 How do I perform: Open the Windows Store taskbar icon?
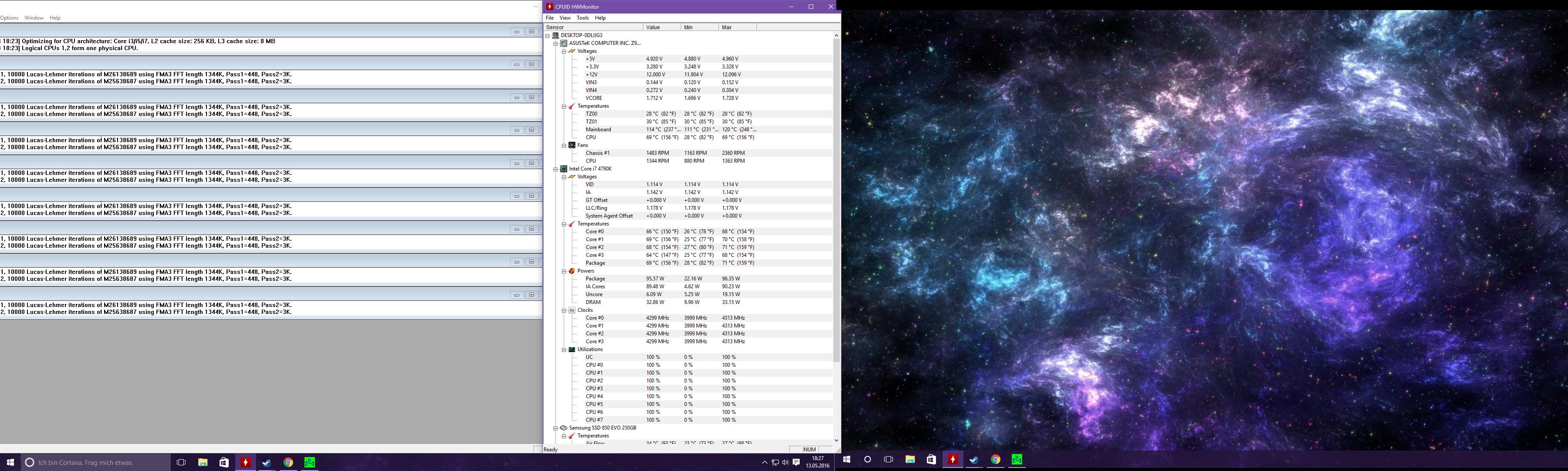click(x=224, y=462)
